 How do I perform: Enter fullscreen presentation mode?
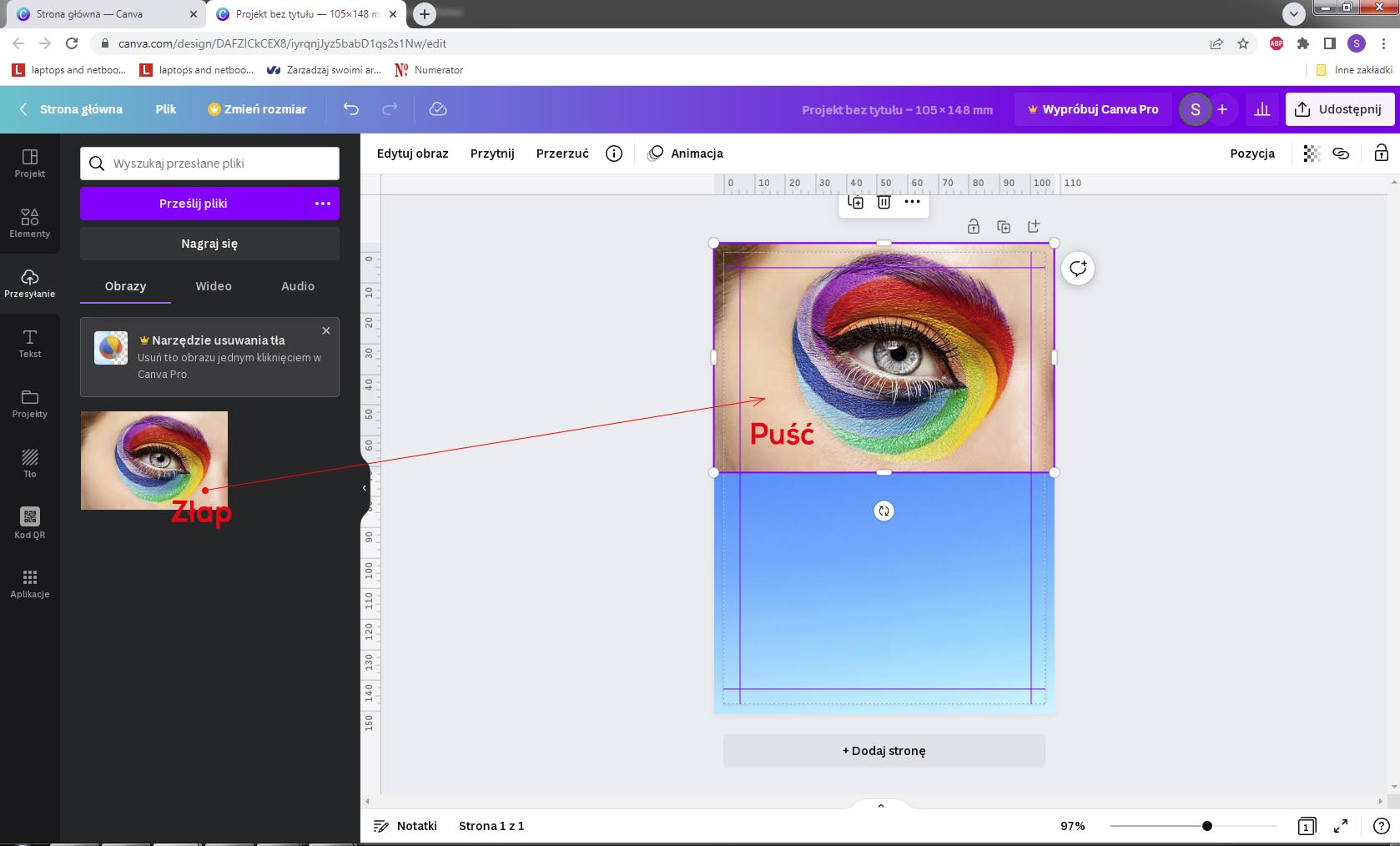point(1341,826)
